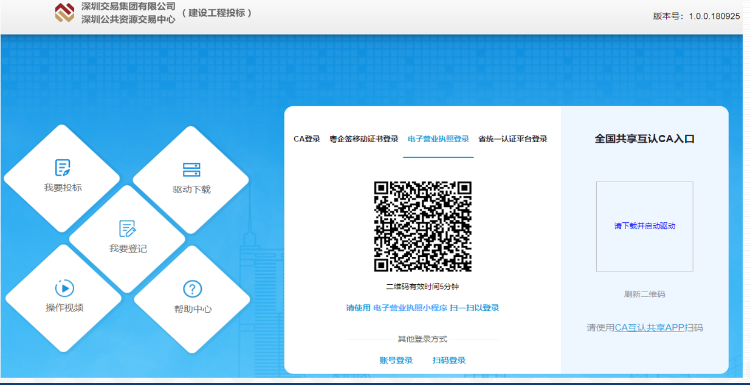
Task: Switch to the CA登录 tab
Action: pos(307,139)
